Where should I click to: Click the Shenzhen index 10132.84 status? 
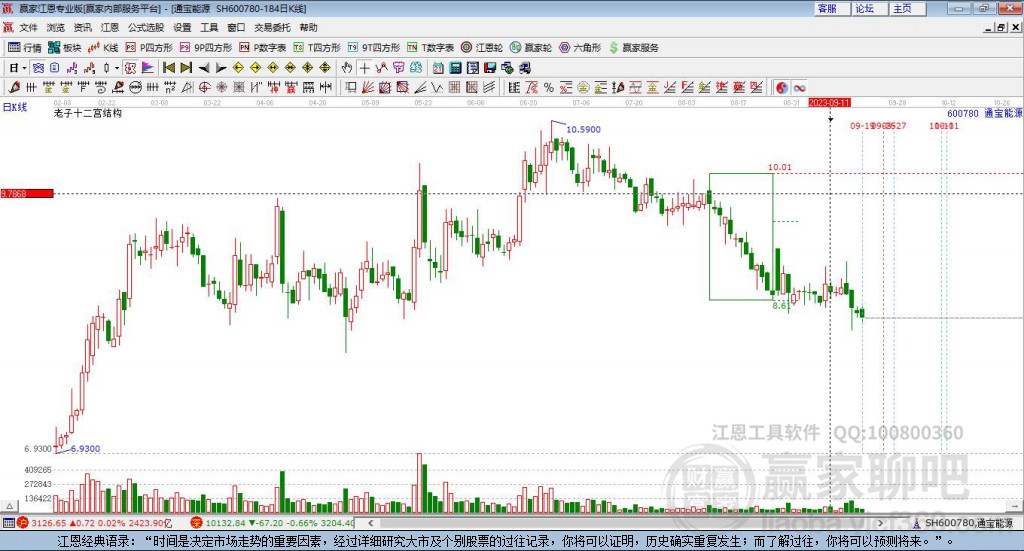[273, 523]
